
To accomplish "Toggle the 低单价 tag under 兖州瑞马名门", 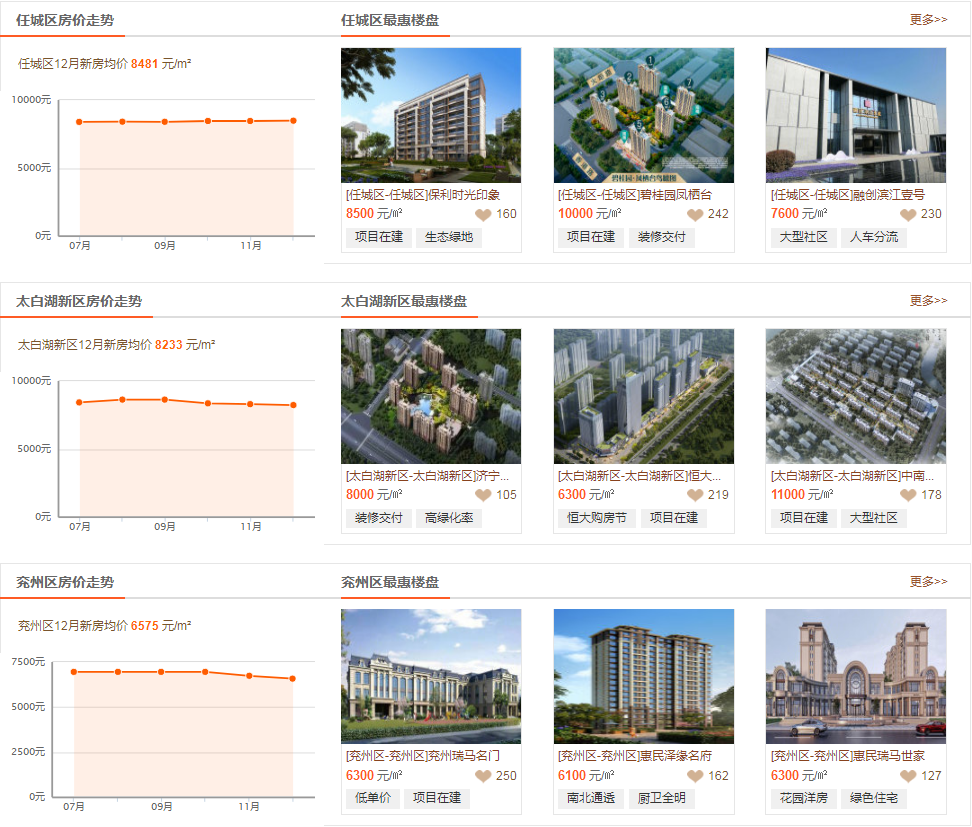I will (371, 798).
